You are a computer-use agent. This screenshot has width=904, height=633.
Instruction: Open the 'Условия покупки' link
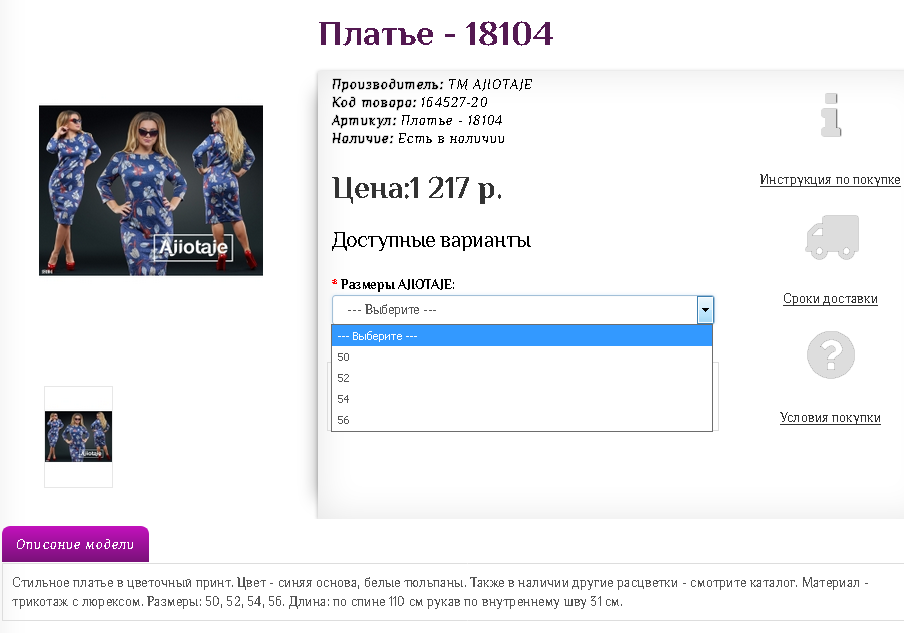click(x=830, y=417)
